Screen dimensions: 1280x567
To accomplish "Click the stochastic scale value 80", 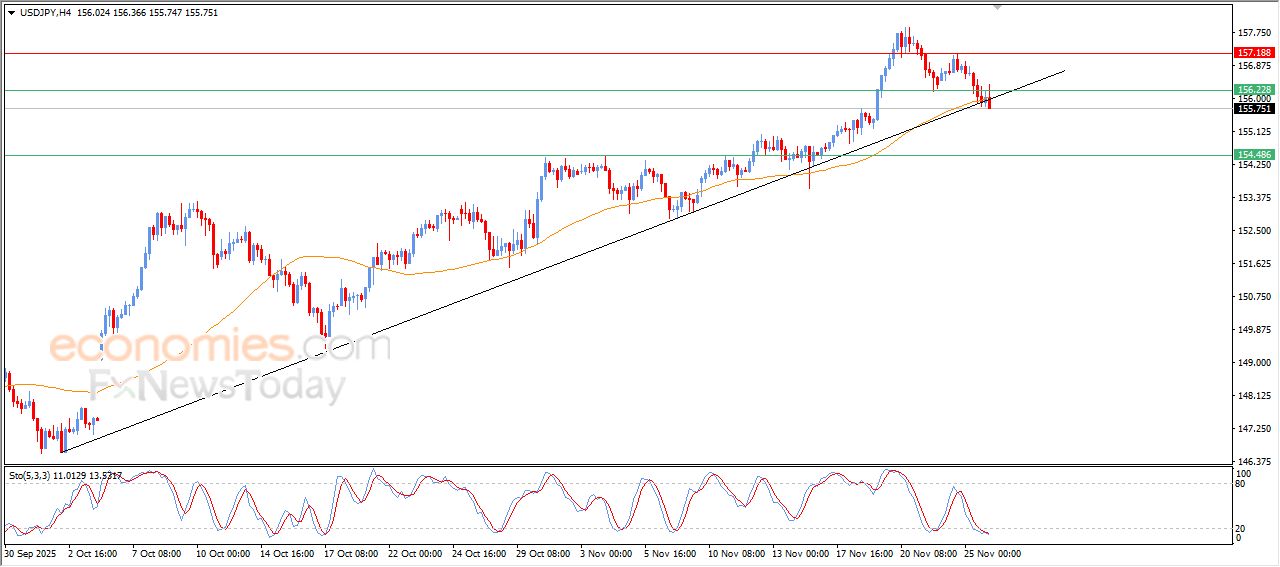I will (1242, 484).
